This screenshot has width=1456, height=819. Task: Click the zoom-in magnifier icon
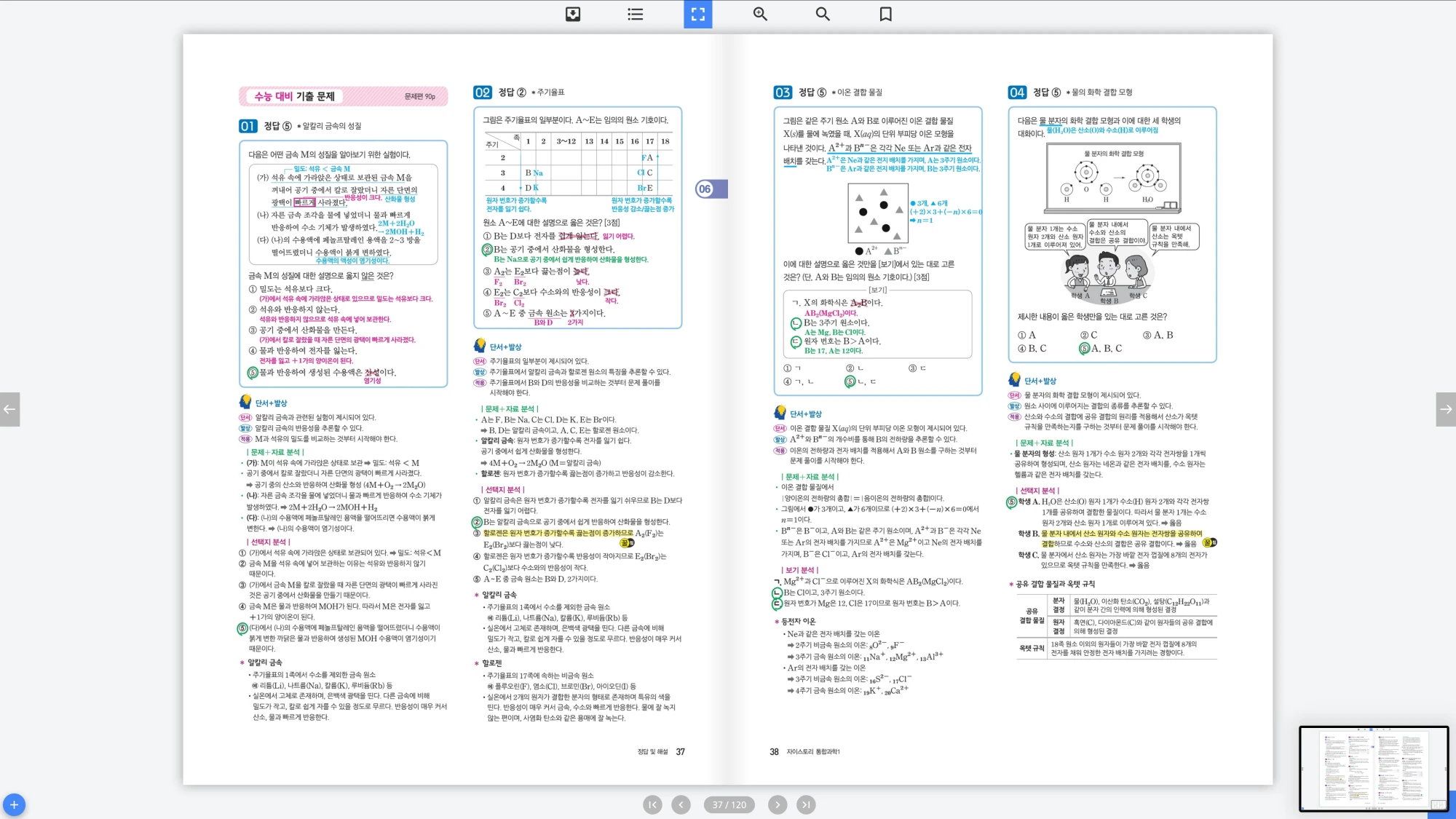760,14
